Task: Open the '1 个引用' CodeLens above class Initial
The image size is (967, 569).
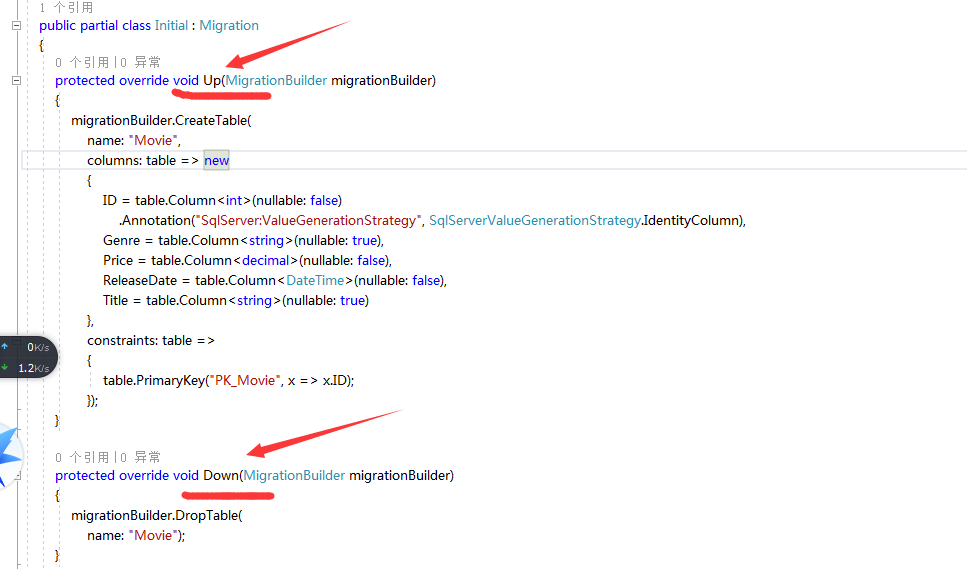Action: click(x=66, y=7)
